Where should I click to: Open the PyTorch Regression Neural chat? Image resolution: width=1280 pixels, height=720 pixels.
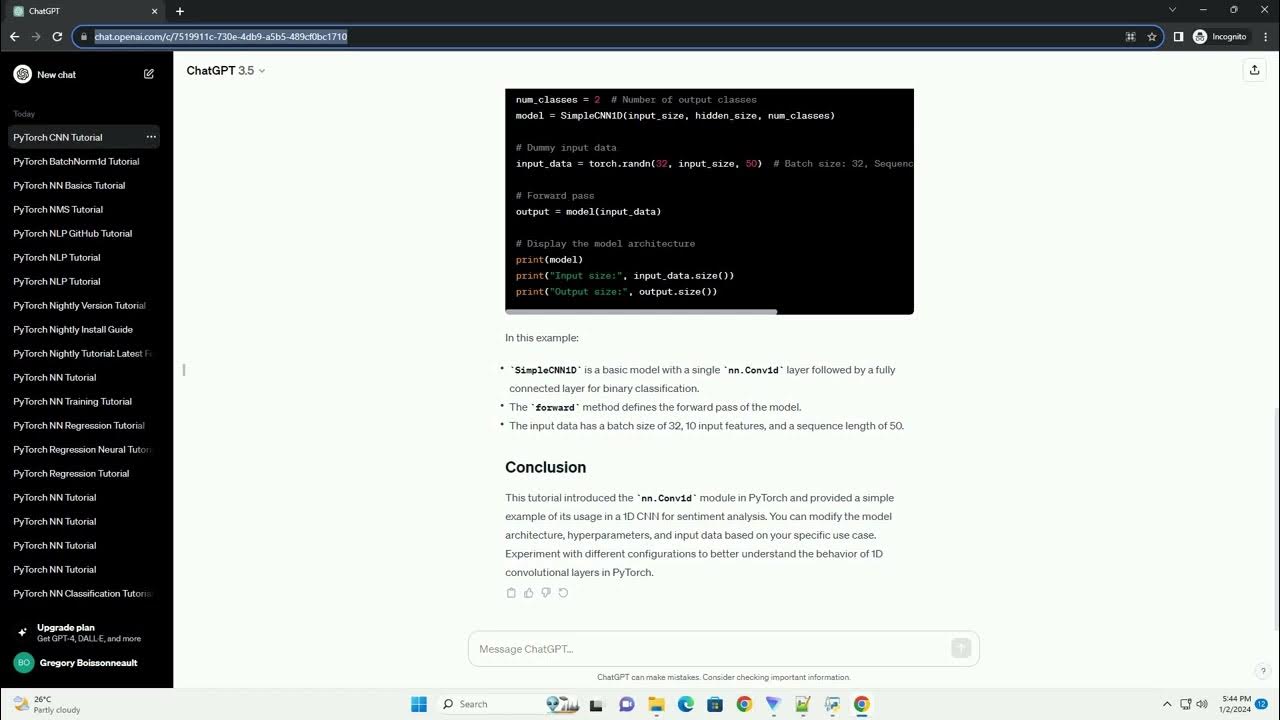click(x=82, y=449)
